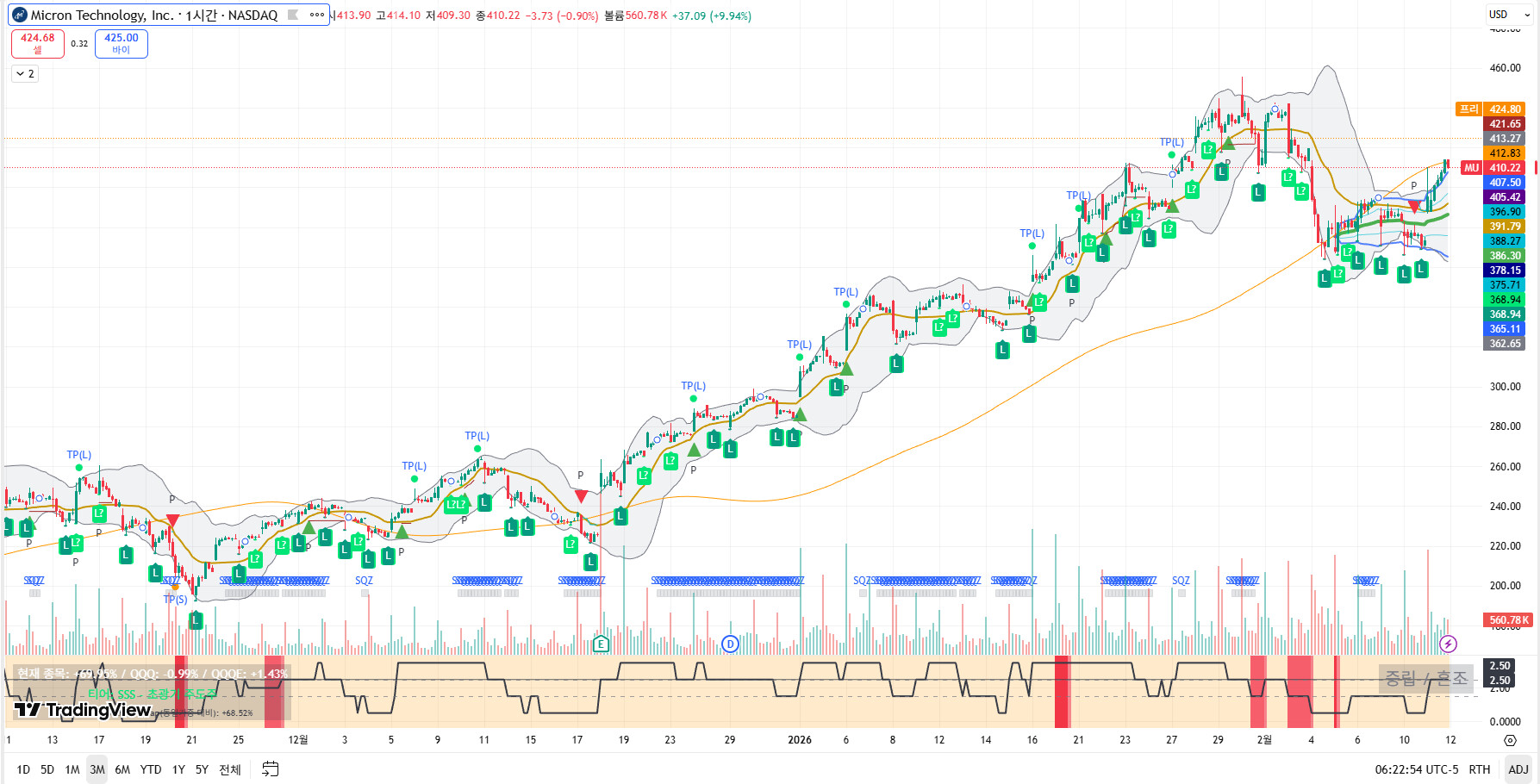
Task: Open chart settings target icon at bottom right
Action: 1510,740
